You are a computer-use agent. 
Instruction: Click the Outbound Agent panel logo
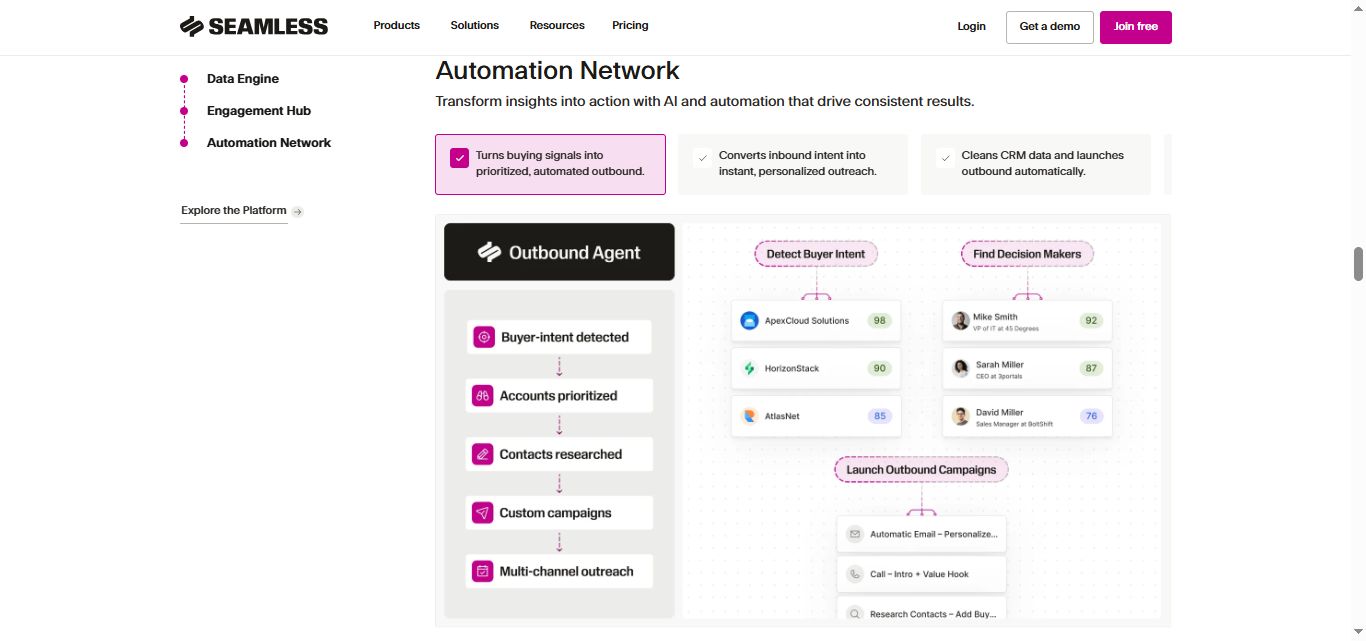click(x=489, y=252)
